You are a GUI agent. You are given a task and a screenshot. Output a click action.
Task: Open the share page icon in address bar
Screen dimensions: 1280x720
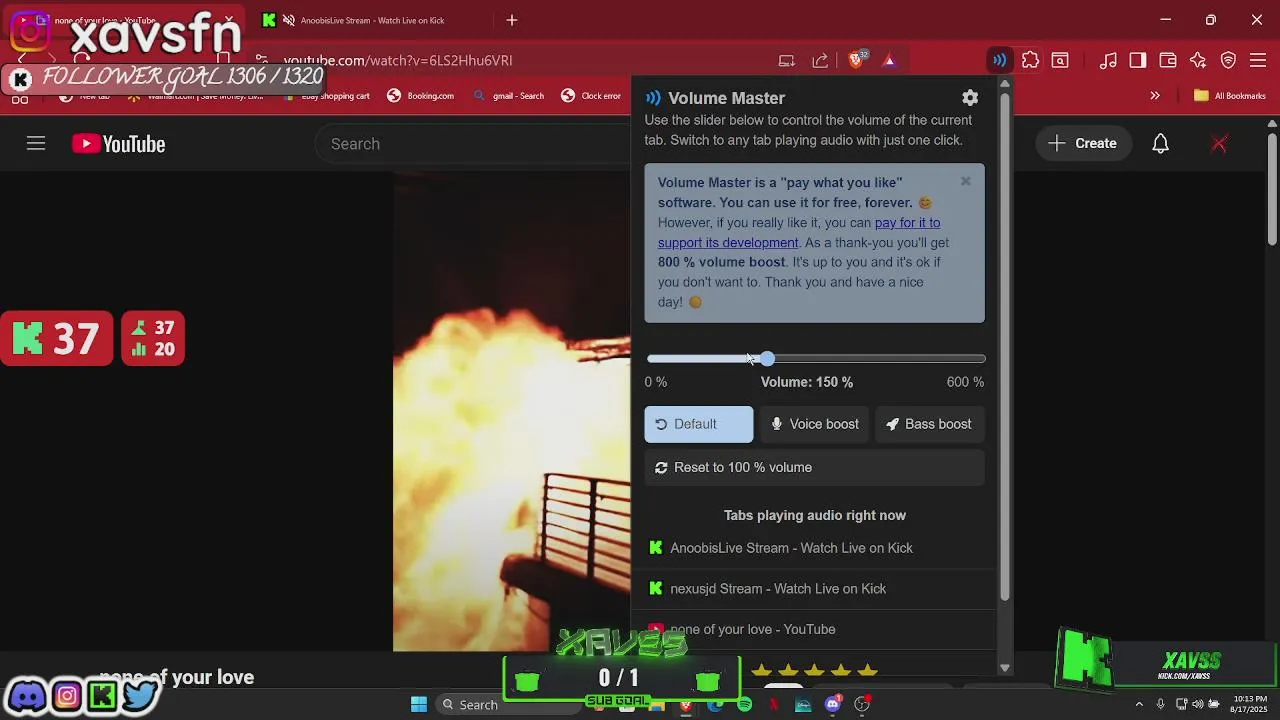click(820, 60)
